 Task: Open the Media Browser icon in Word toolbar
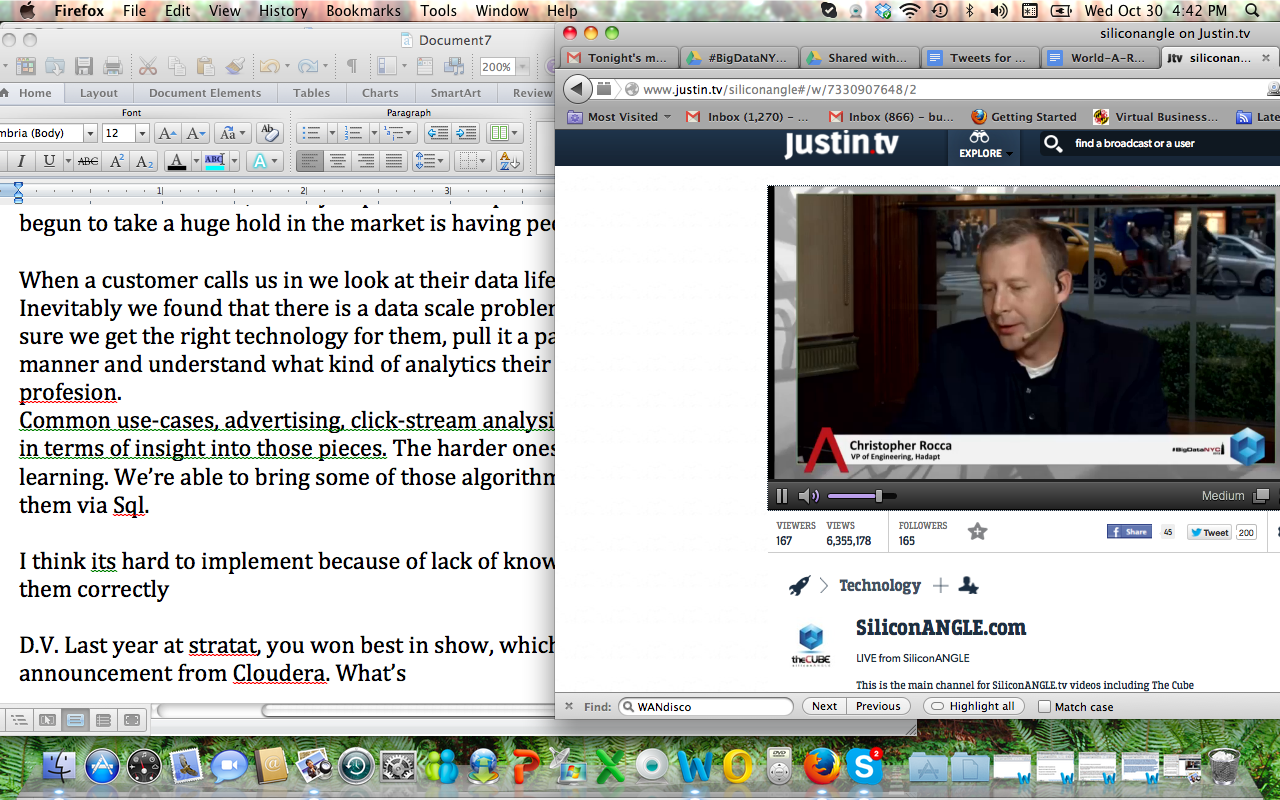[455, 67]
